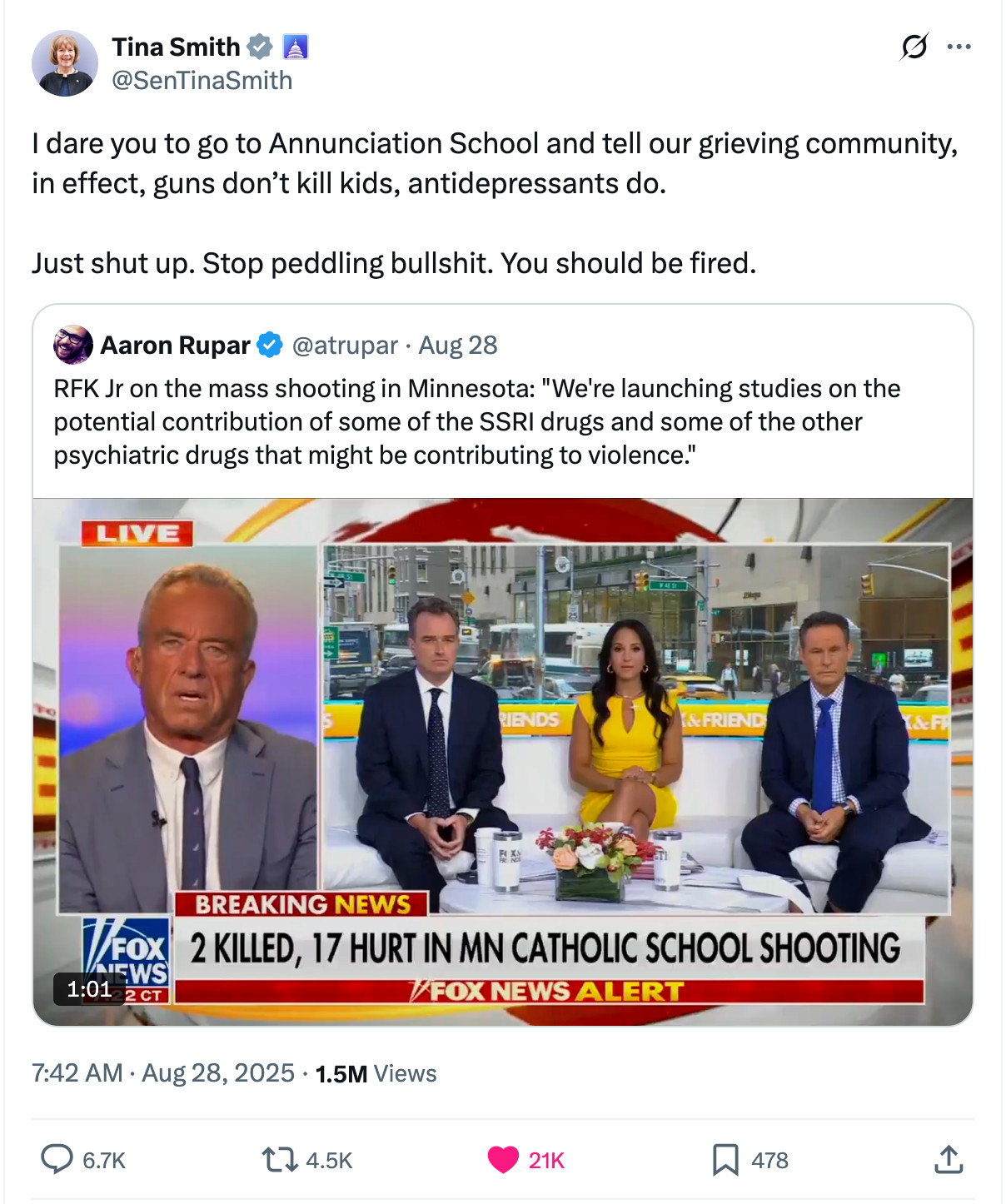1006x1204 pixels.
Task: Click the reply speech bubble icon
Action: (x=57, y=1159)
